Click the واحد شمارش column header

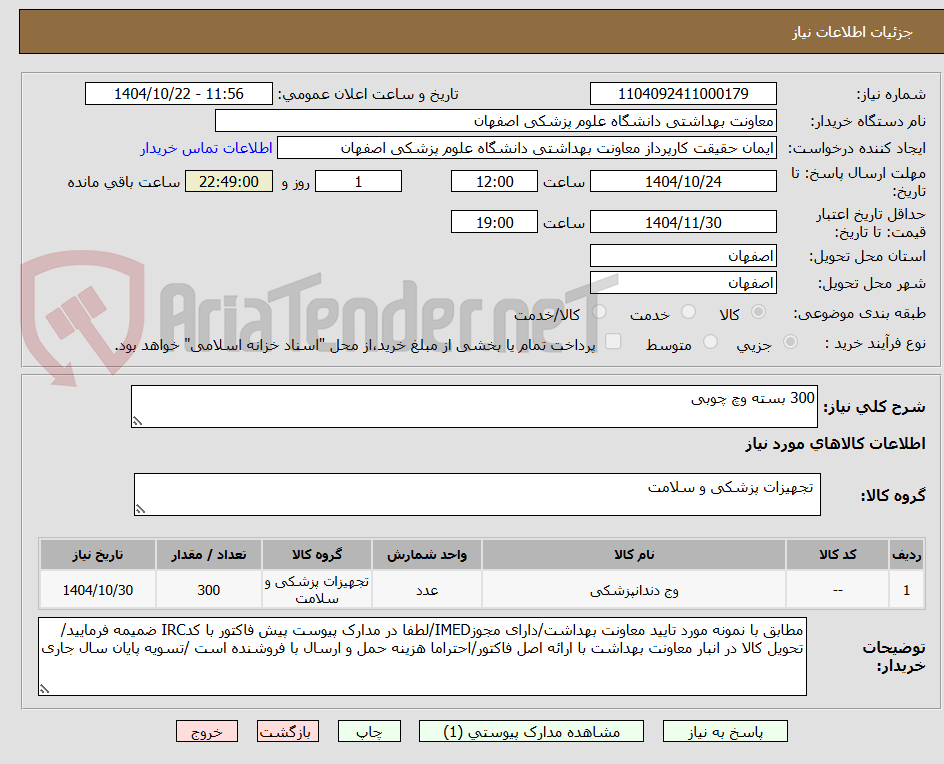[427, 554]
